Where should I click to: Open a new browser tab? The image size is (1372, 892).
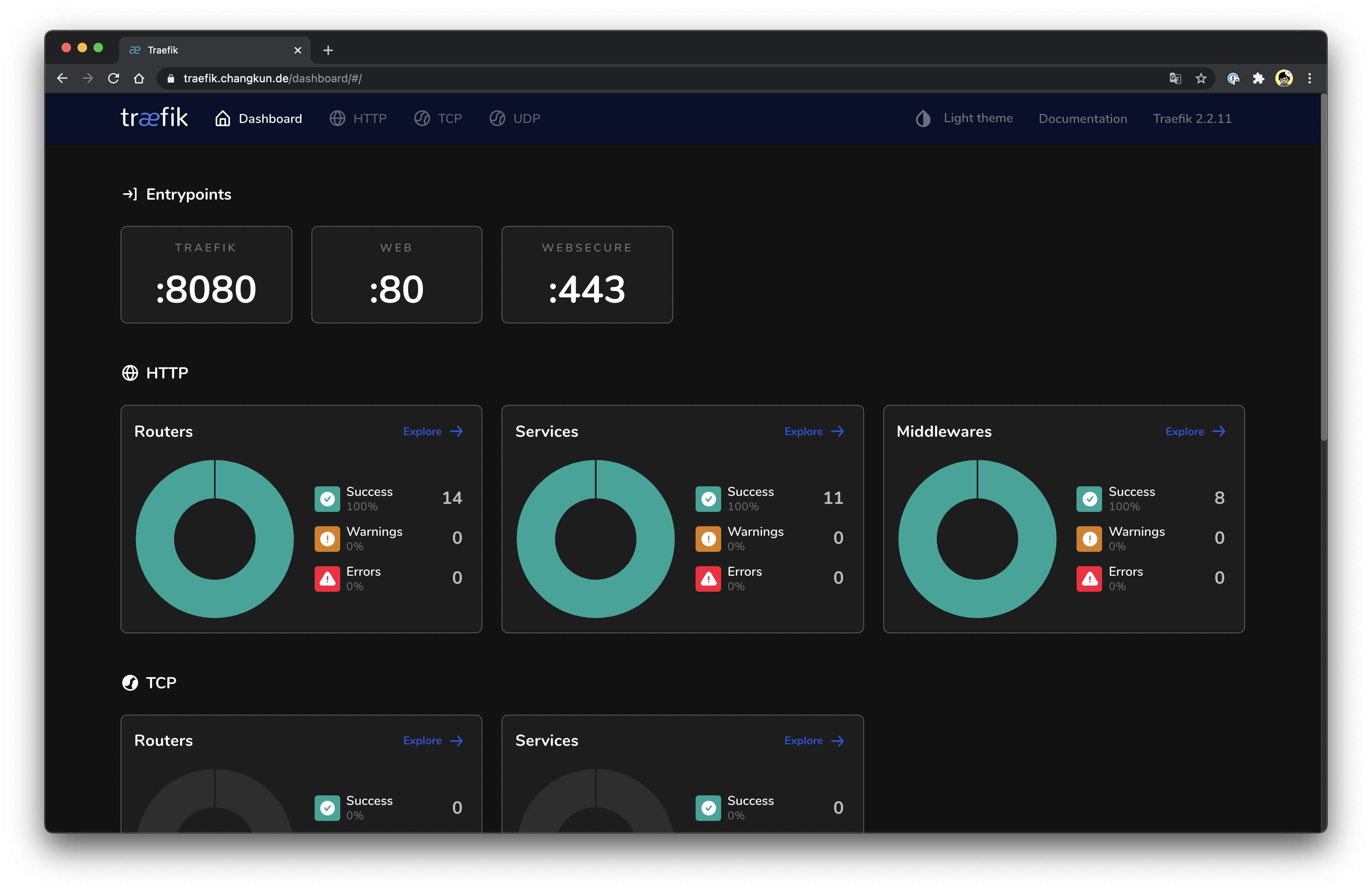pos(328,50)
